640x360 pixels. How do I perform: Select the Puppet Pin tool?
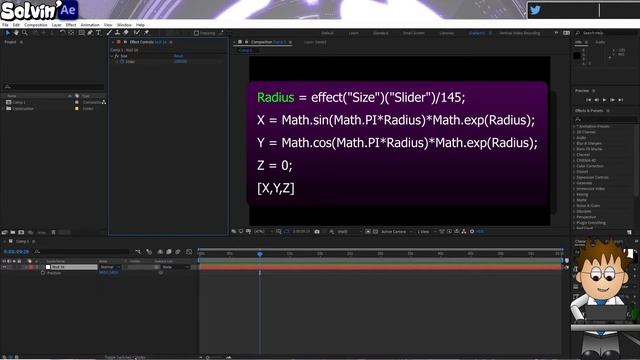[x=146, y=33]
